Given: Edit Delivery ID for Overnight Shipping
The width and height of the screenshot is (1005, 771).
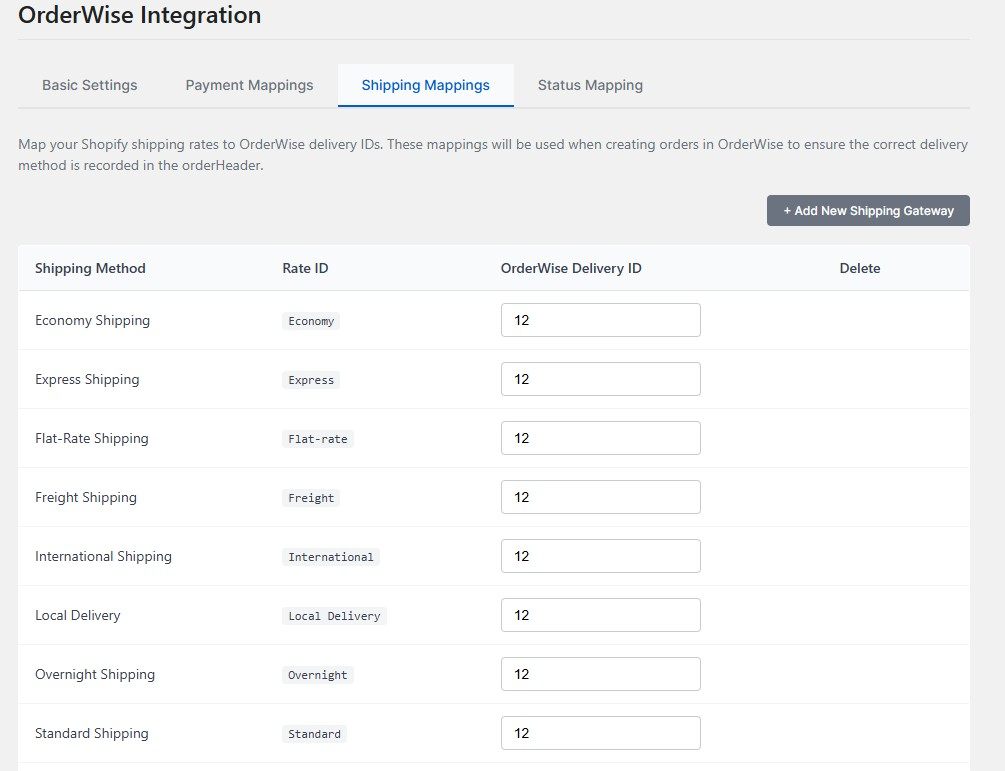Looking at the screenshot, I should point(601,674).
